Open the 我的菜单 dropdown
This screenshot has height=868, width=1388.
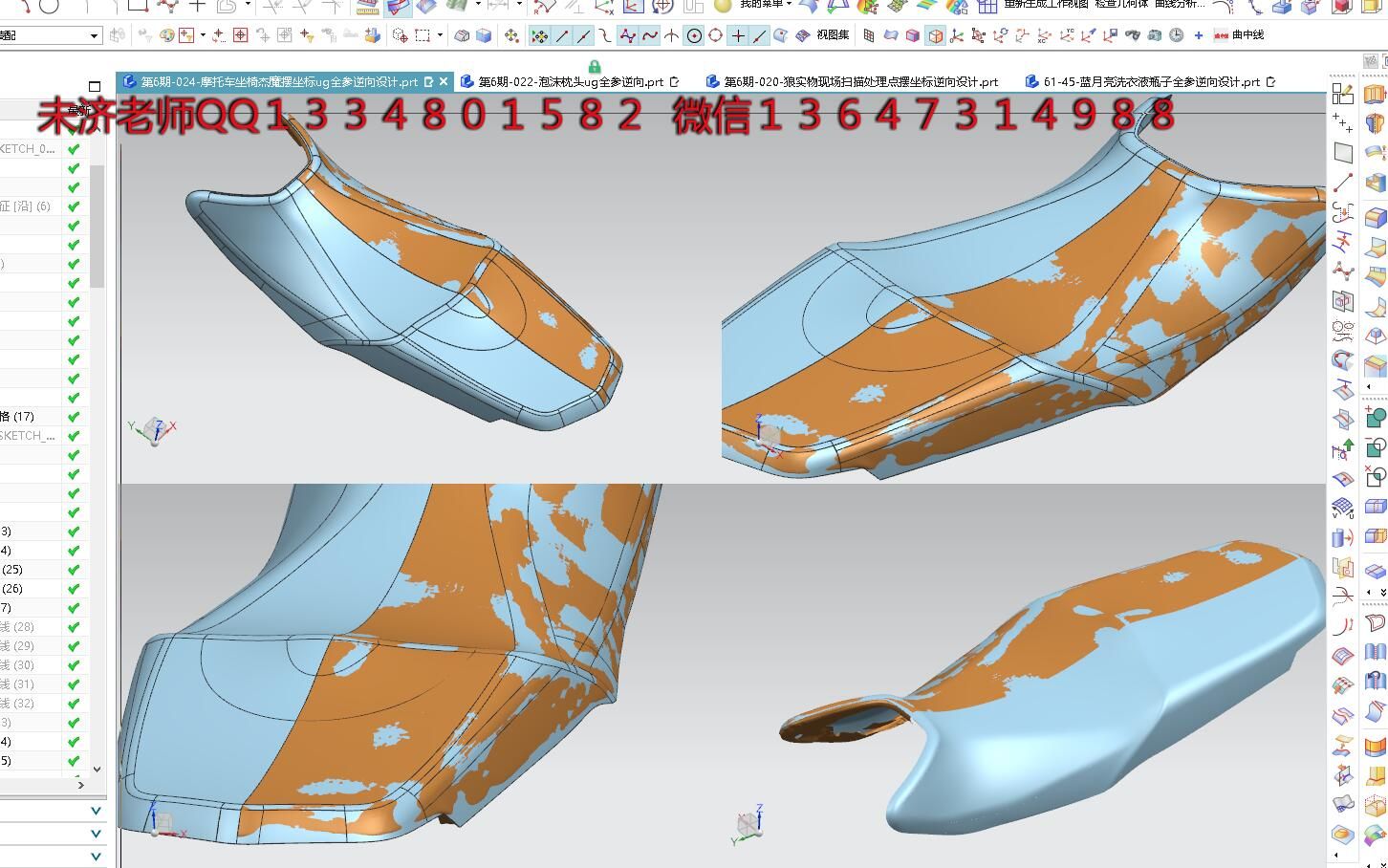[766, 5]
